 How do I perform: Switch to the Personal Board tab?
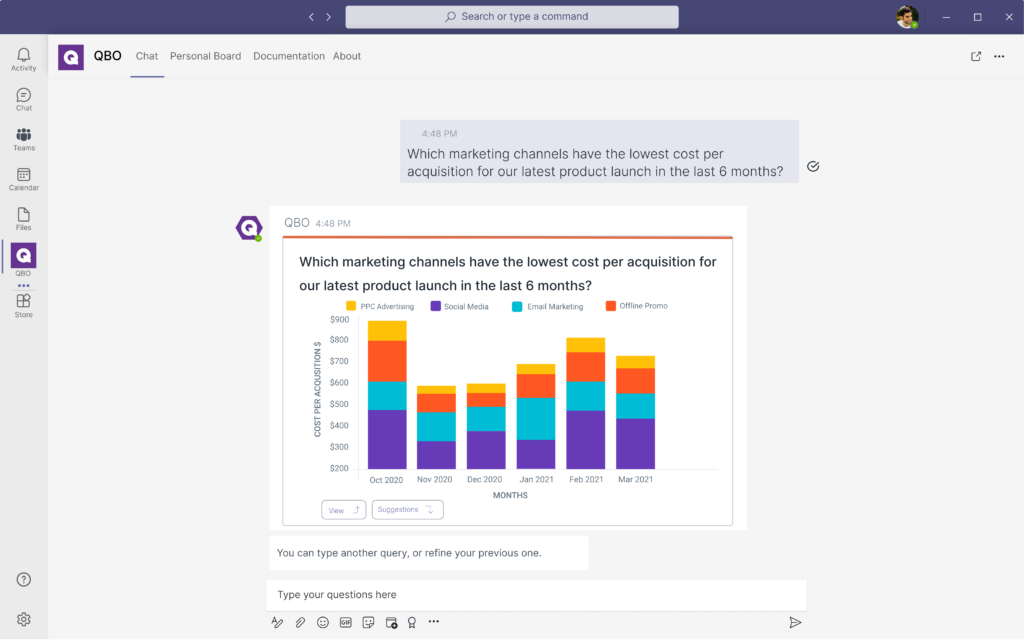[205, 56]
